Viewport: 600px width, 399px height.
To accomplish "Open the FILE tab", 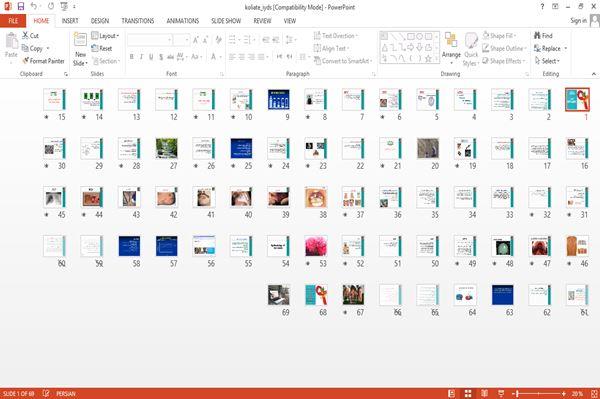I will click(13, 21).
